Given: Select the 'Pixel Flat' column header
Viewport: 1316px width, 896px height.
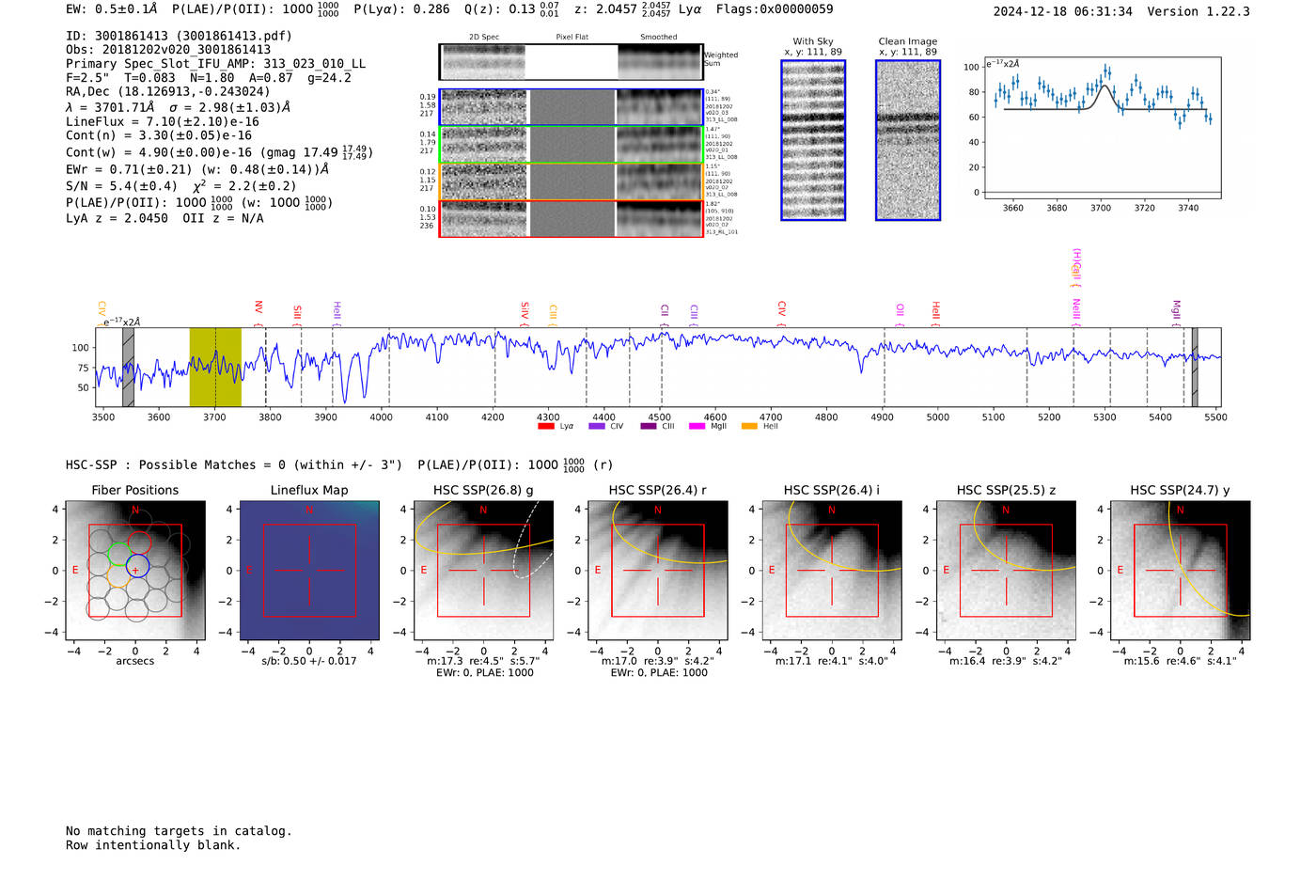Looking at the screenshot, I should point(572,38).
